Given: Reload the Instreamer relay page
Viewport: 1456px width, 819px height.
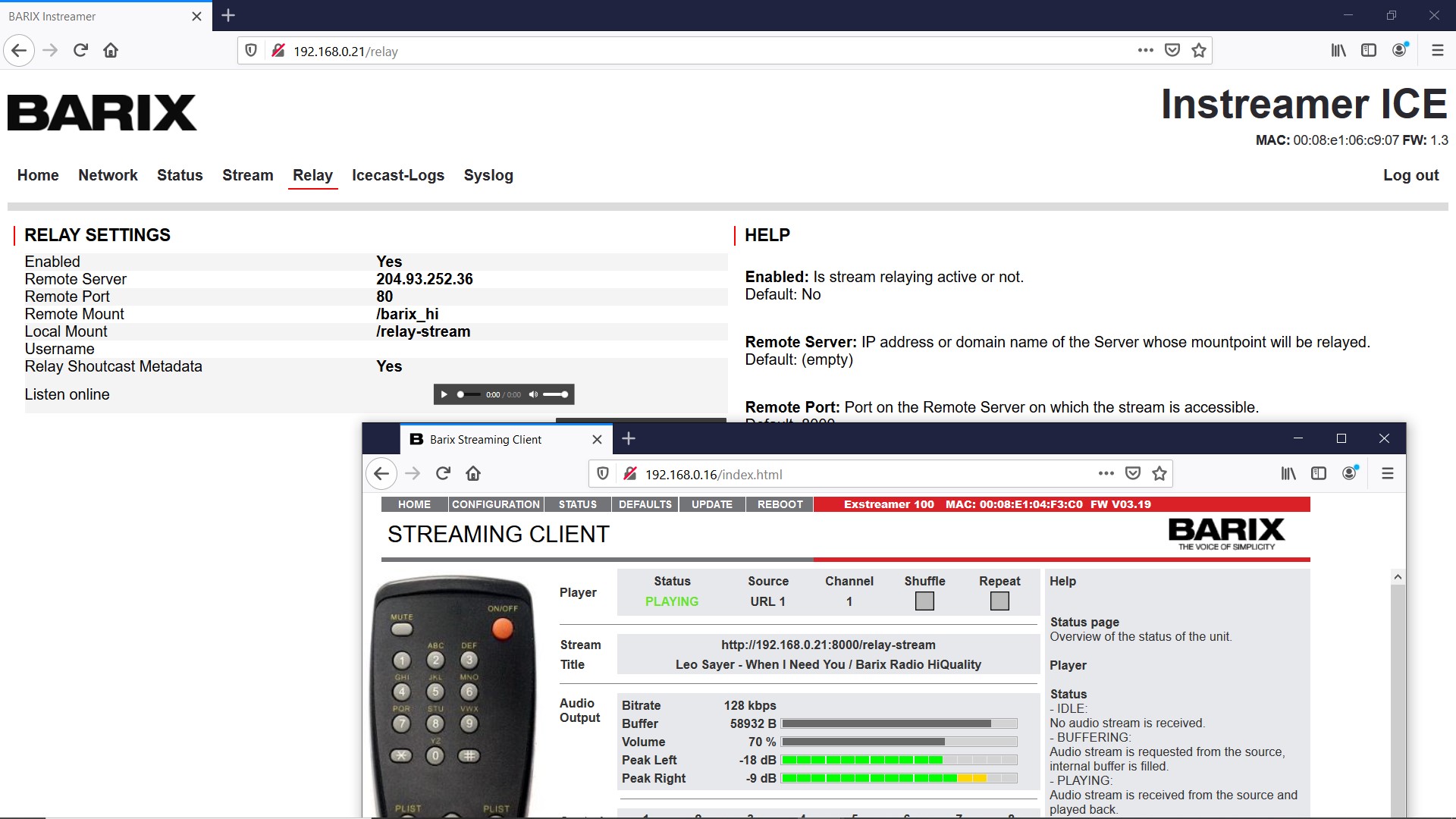Looking at the screenshot, I should point(80,50).
